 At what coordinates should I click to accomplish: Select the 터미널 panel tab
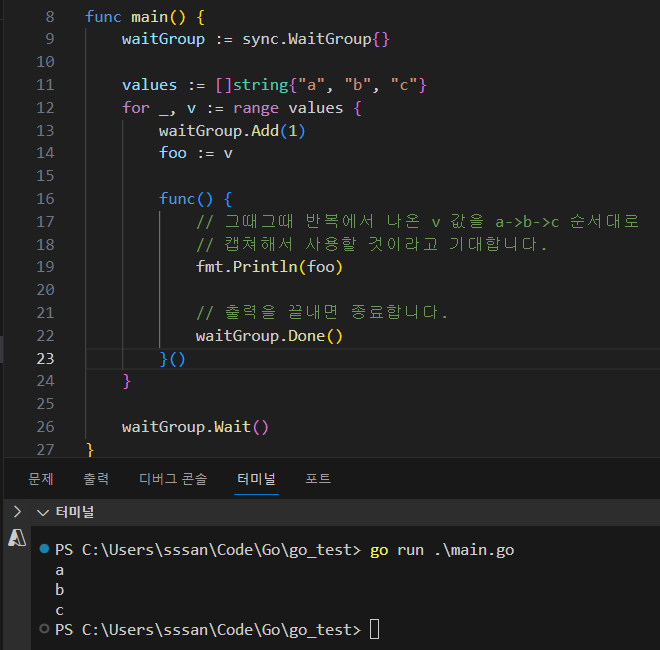(x=256, y=479)
